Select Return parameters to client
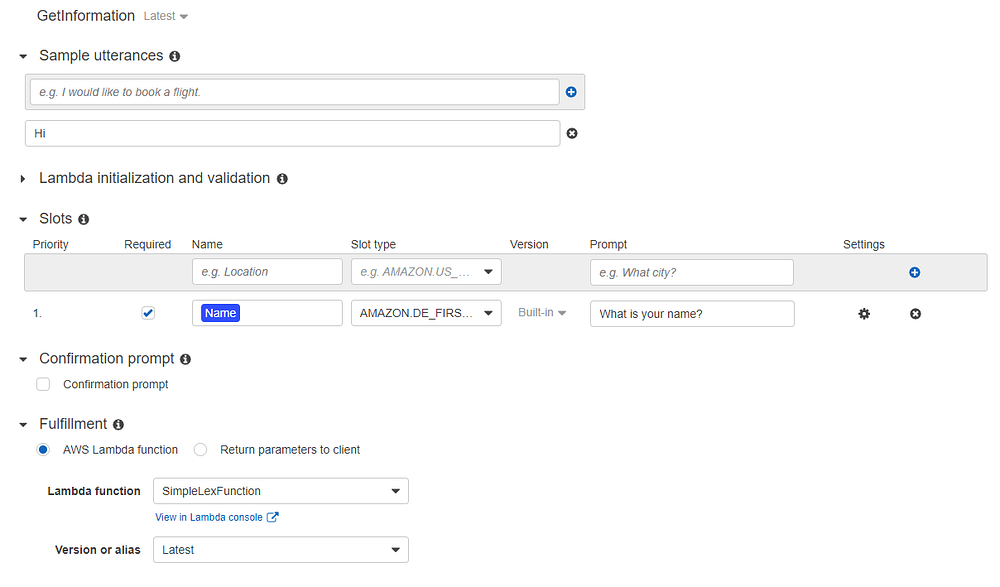 [199, 449]
